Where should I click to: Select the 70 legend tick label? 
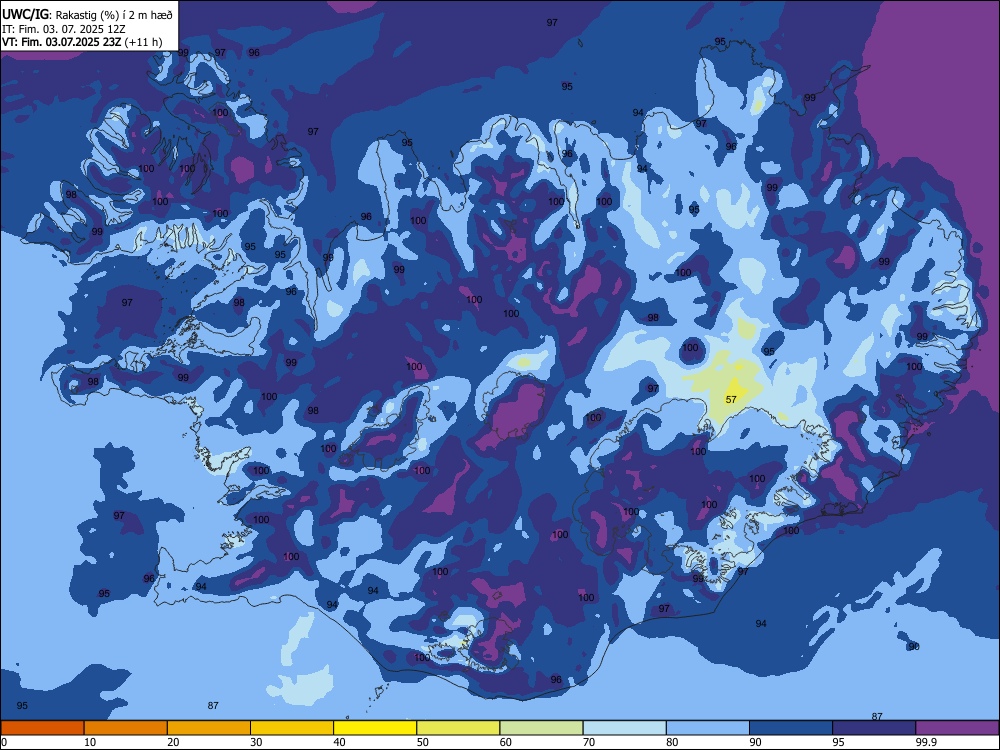pos(589,742)
